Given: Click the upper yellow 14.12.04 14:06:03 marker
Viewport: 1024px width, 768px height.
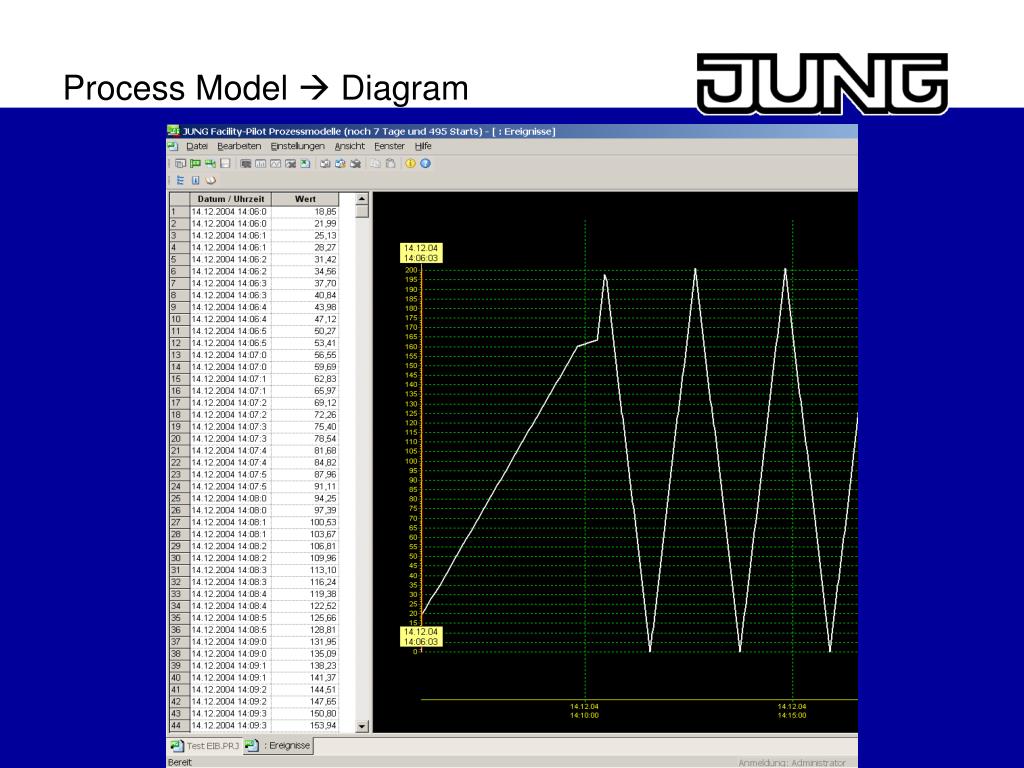Looking at the screenshot, I should [x=421, y=253].
